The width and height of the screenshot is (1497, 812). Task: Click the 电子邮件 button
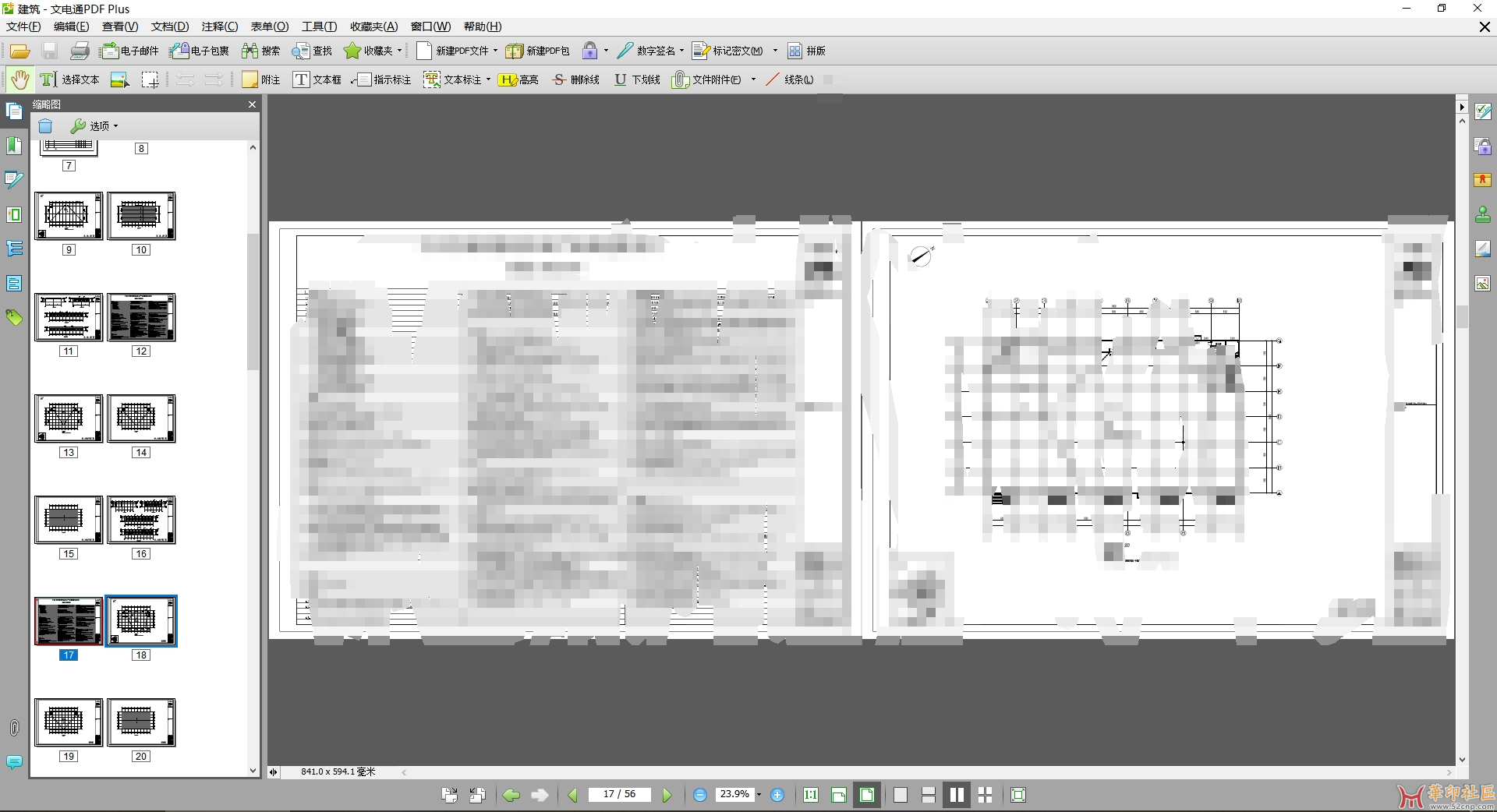[130, 51]
